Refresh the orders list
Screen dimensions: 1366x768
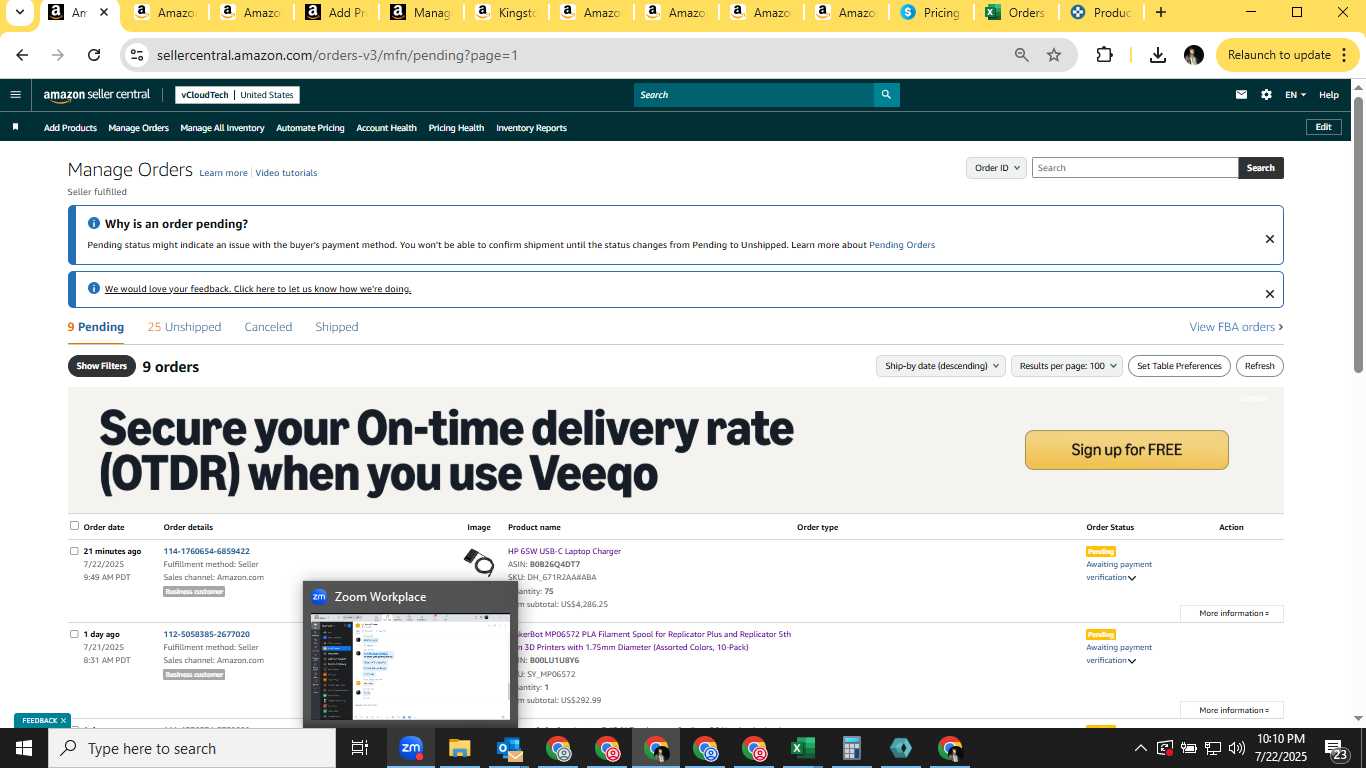(x=1259, y=366)
